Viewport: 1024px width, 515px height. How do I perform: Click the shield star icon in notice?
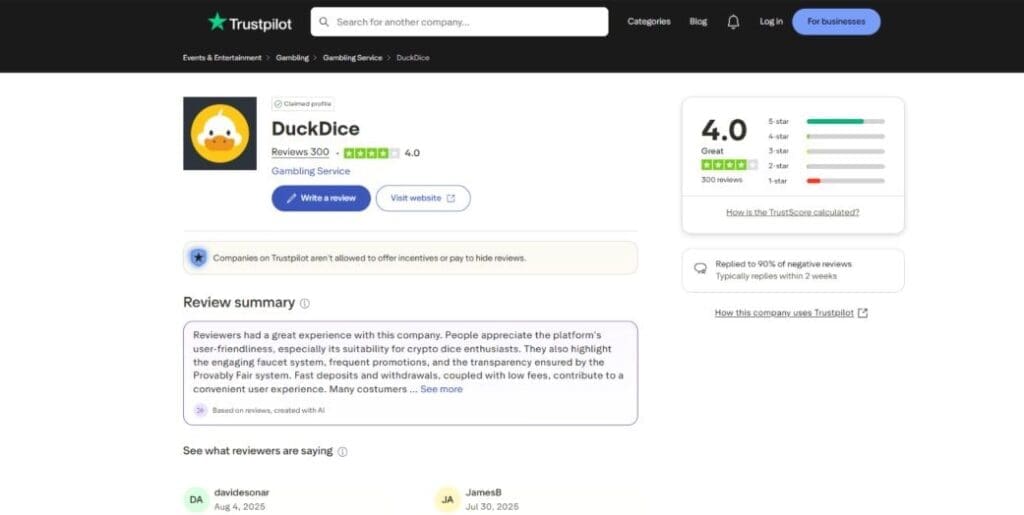tap(198, 258)
